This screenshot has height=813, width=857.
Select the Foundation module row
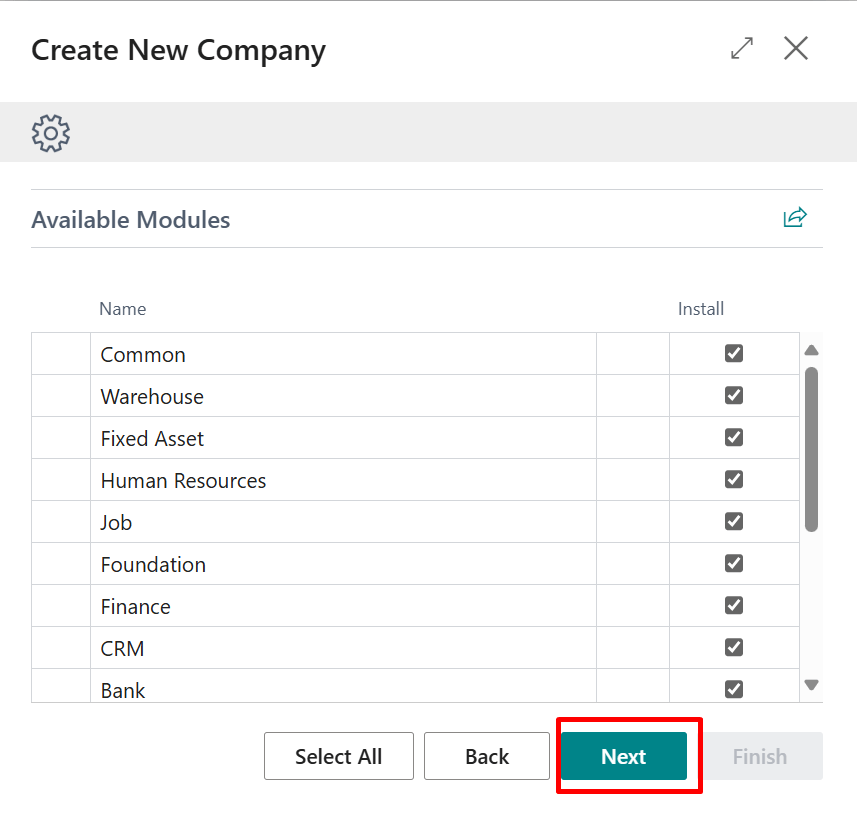click(153, 565)
